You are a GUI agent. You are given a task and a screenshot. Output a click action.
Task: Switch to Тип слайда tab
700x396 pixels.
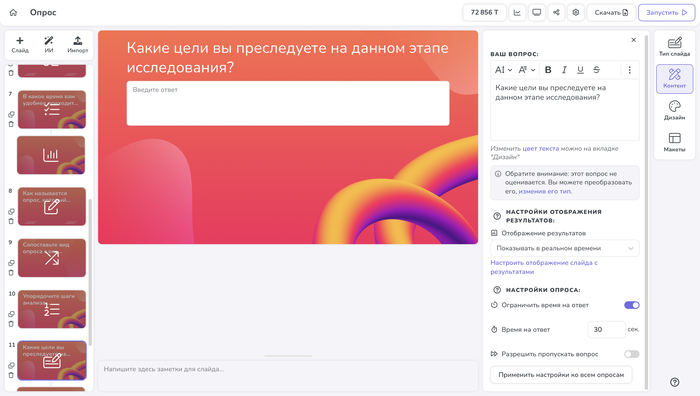pos(675,46)
